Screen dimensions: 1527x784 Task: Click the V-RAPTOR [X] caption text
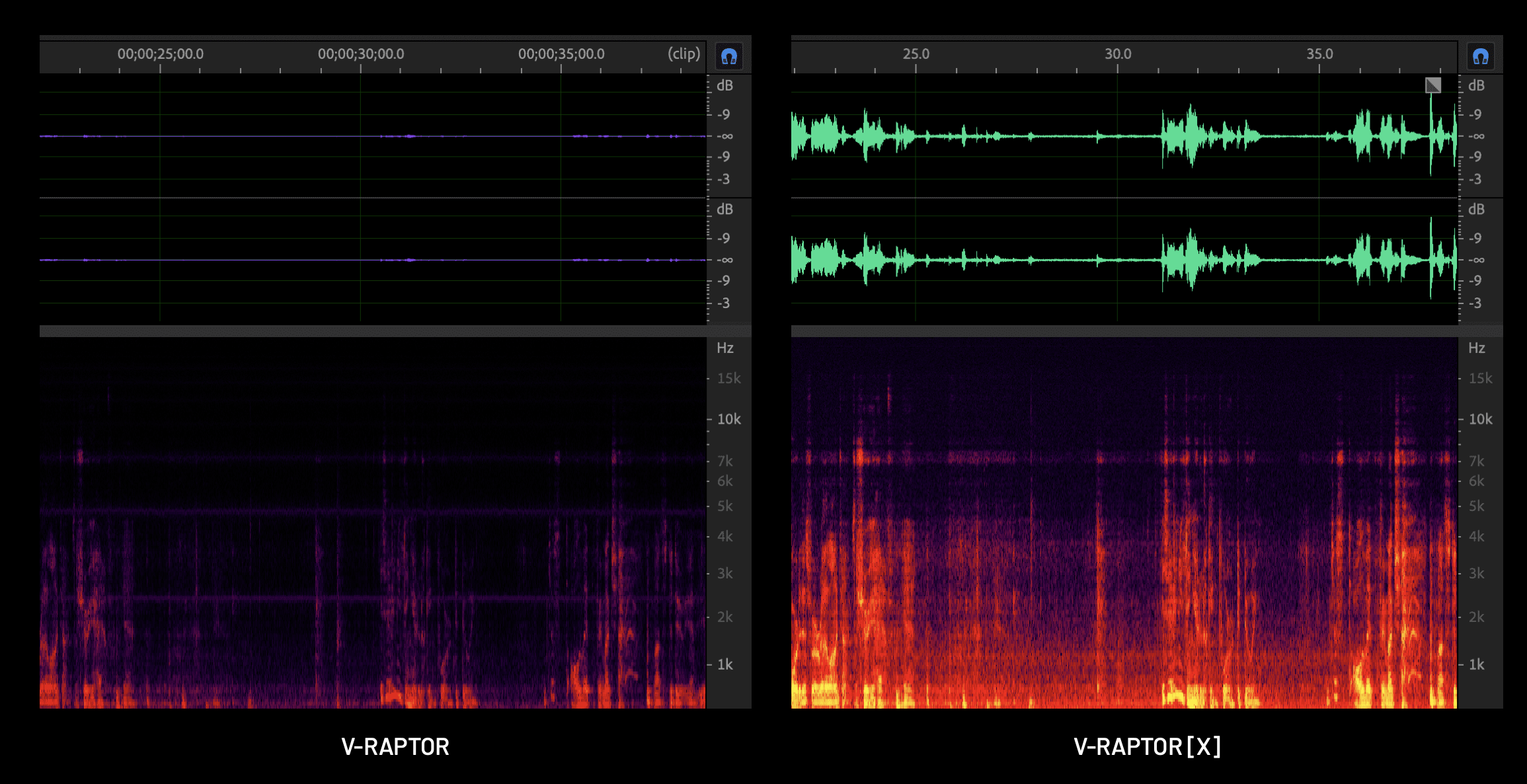1147,747
